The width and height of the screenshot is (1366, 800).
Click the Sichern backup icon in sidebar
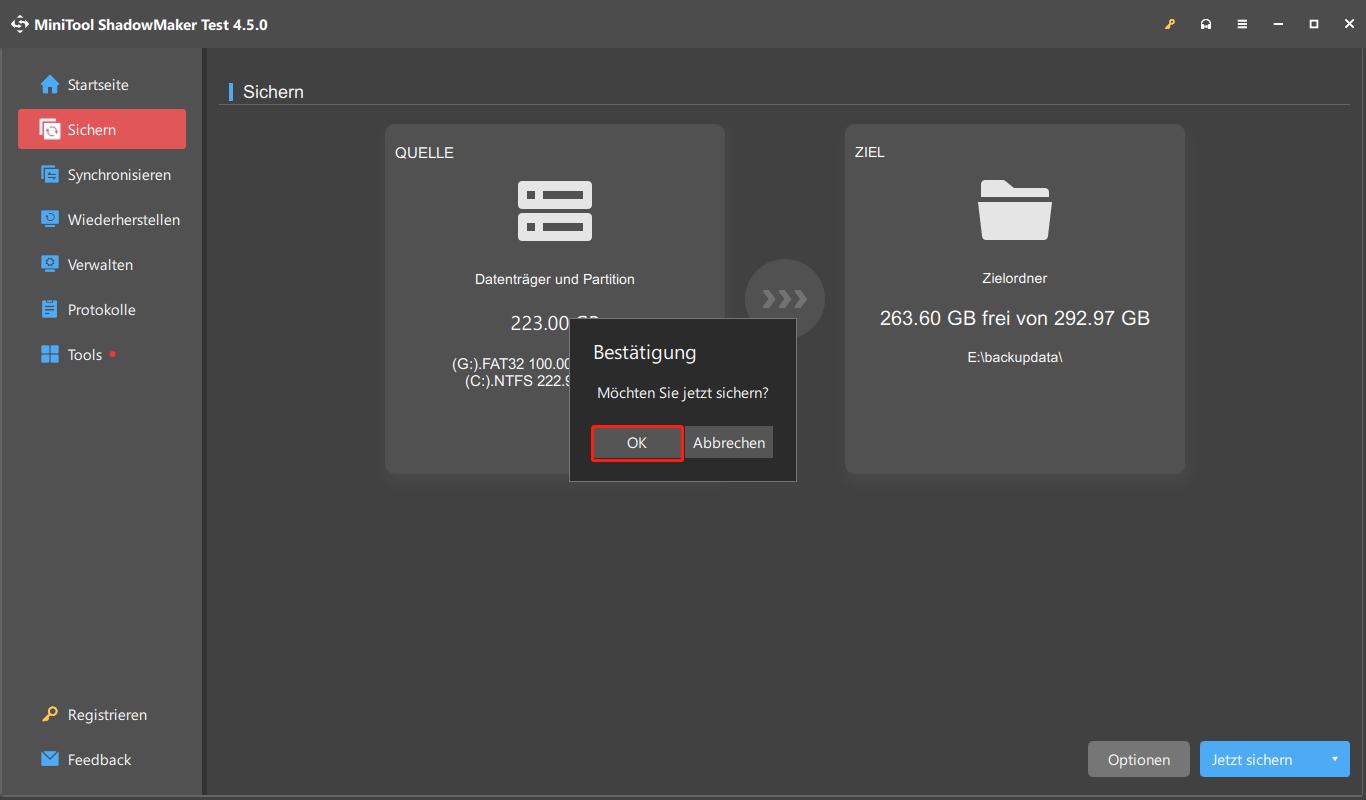click(49, 130)
